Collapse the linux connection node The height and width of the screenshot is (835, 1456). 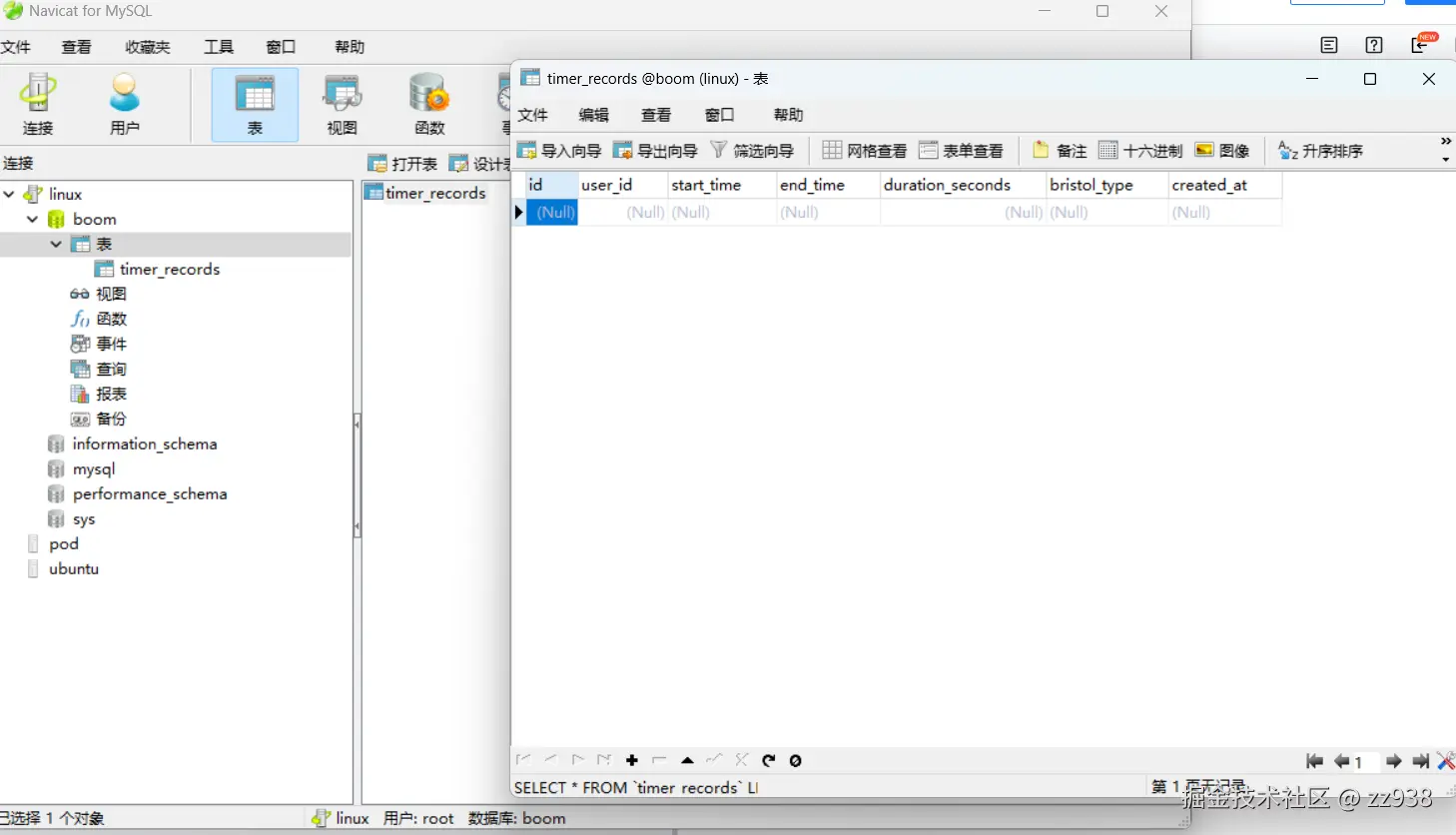coord(9,194)
